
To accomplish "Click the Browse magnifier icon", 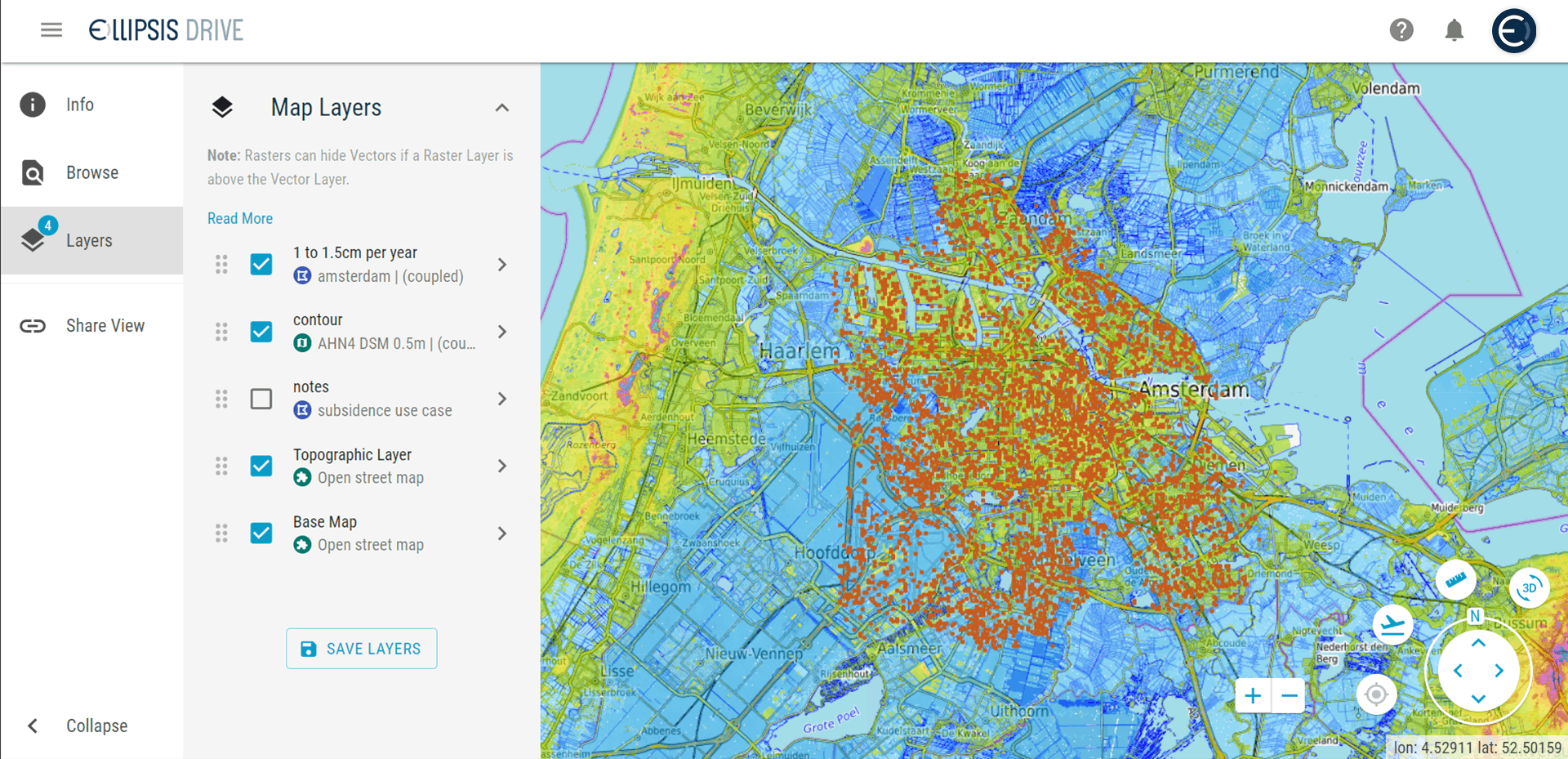I will click(x=33, y=172).
